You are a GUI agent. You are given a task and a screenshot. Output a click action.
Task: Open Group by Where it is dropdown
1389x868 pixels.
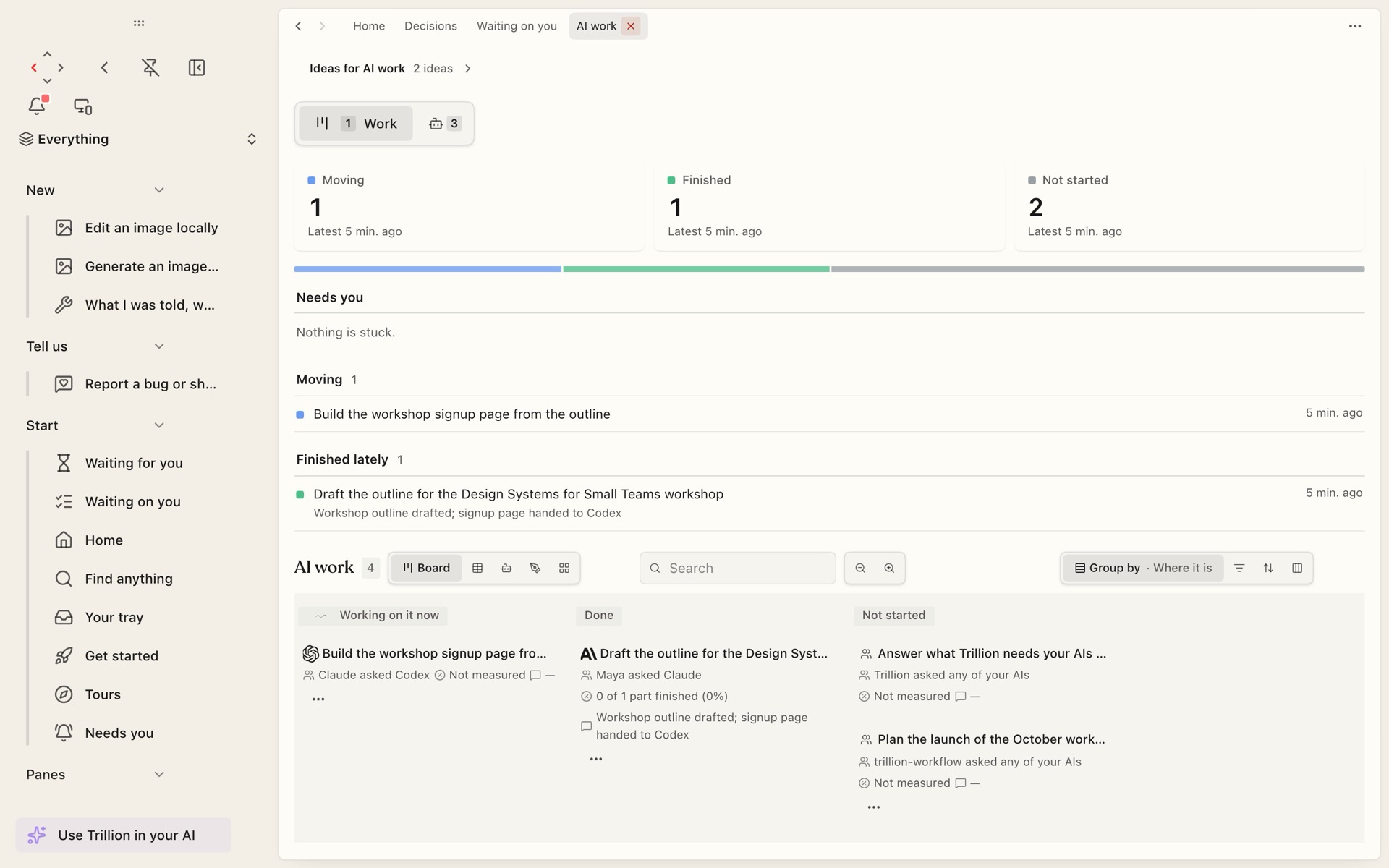1143,568
